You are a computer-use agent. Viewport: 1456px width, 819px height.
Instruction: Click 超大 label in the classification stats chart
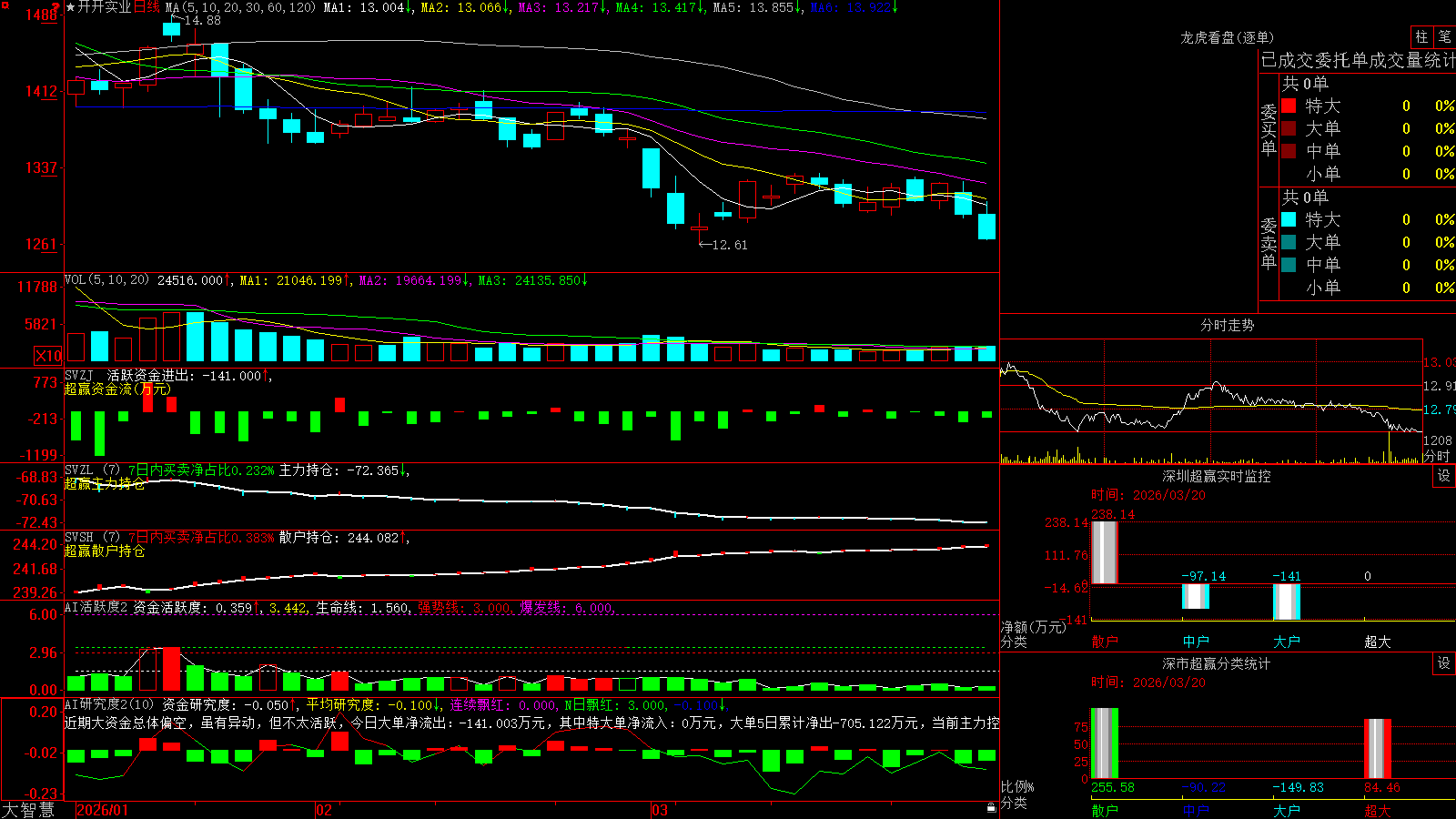coord(1378,810)
